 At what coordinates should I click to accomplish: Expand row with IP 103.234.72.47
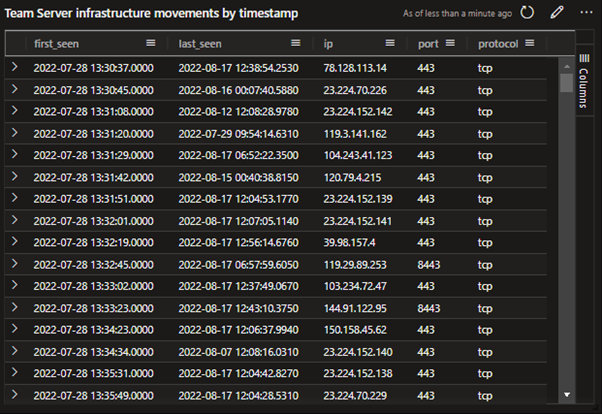tap(15, 285)
